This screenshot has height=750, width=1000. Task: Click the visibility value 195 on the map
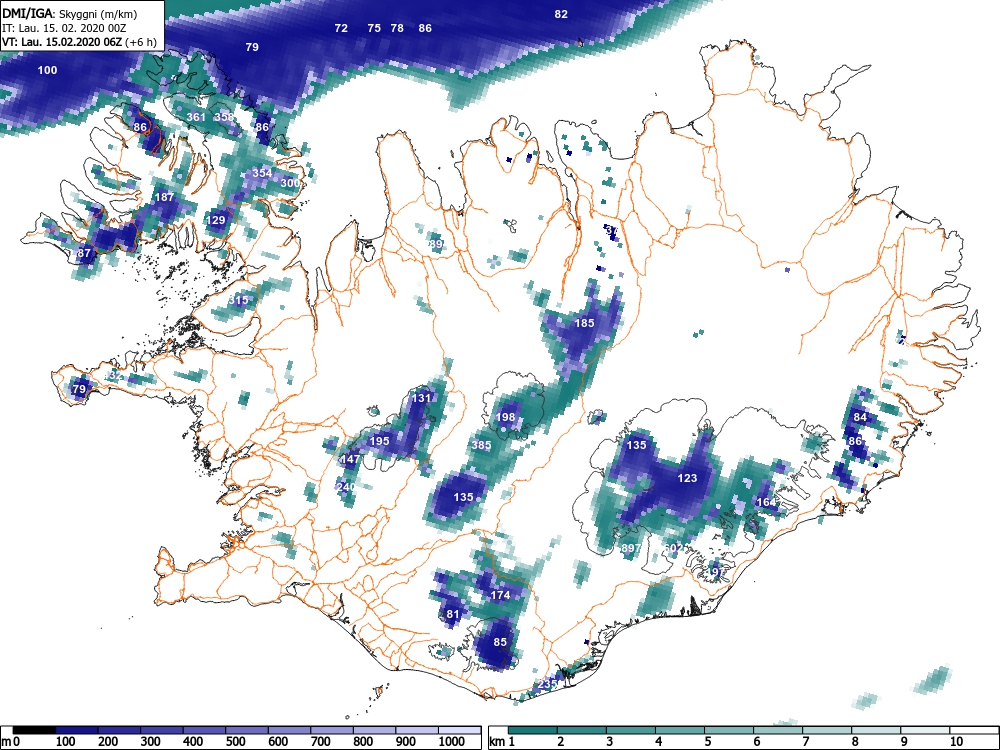[x=379, y=441]
